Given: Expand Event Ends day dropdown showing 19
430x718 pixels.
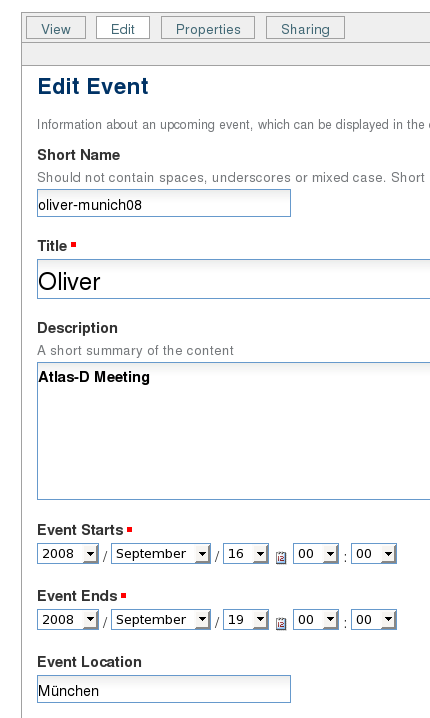Looking at the screenshot, I should pyautogui.click(x=246, y=620).
